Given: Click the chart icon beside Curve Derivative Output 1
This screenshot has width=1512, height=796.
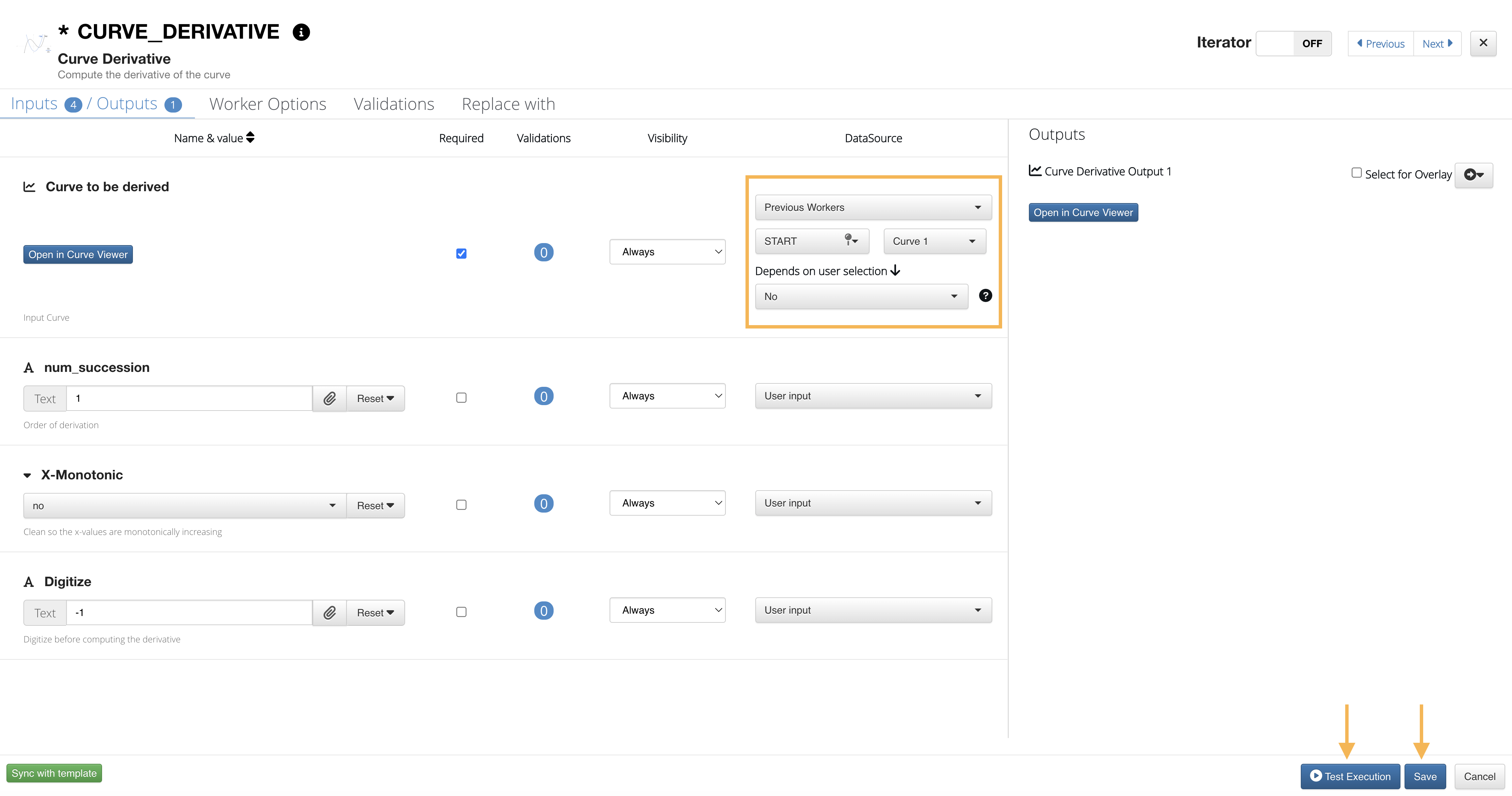Looking at the screenshot, I should click(x=1035, y=171).
